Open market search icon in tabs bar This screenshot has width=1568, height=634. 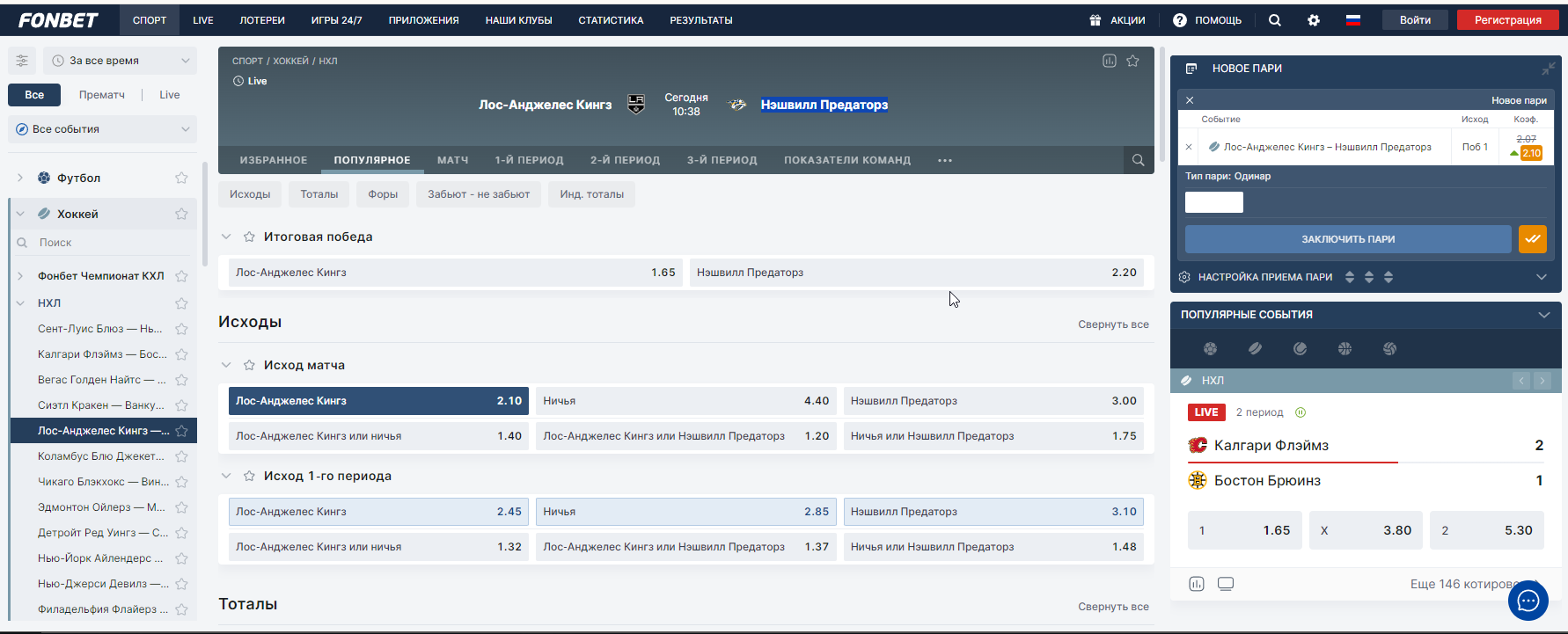click(x=1138, y=160)
